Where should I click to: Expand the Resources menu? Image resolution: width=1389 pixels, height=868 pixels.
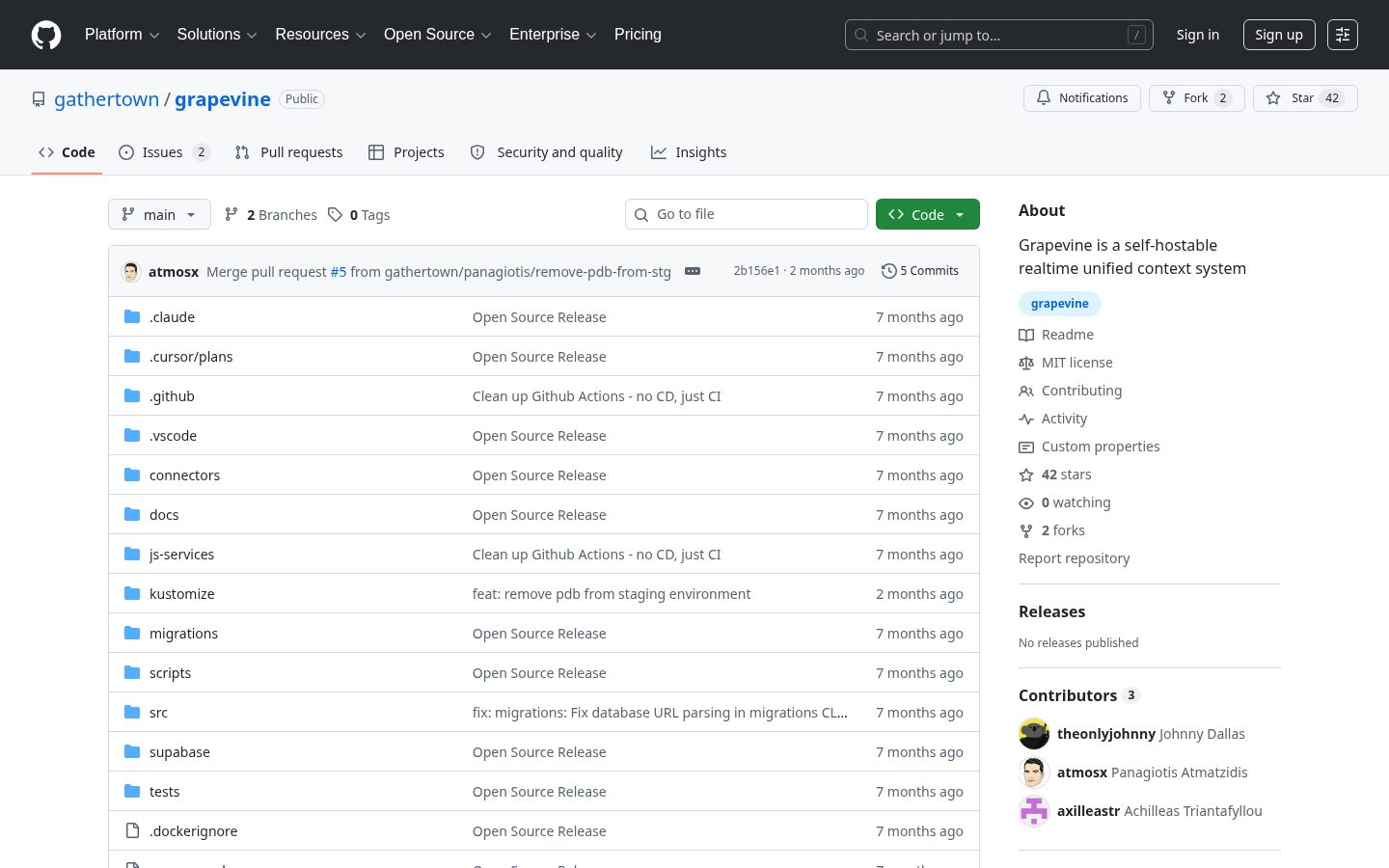(320, 35)
